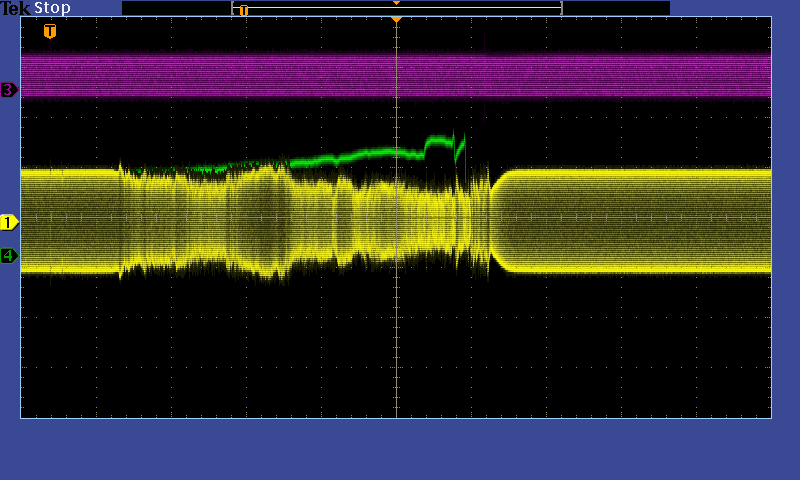800x480 pixels.
Task: Click the small orange marker atop record bar
Action: pyautogui.click(x=396, y=3)
